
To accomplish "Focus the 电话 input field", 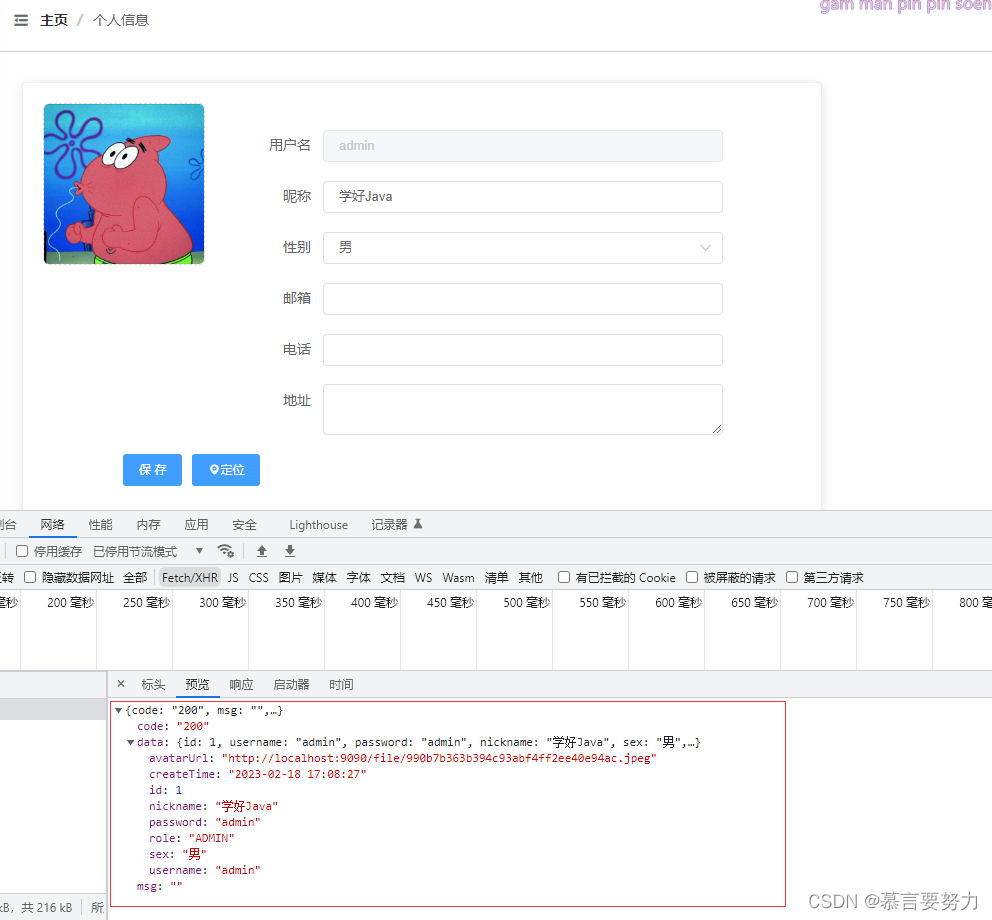I will tap(523, 350).
